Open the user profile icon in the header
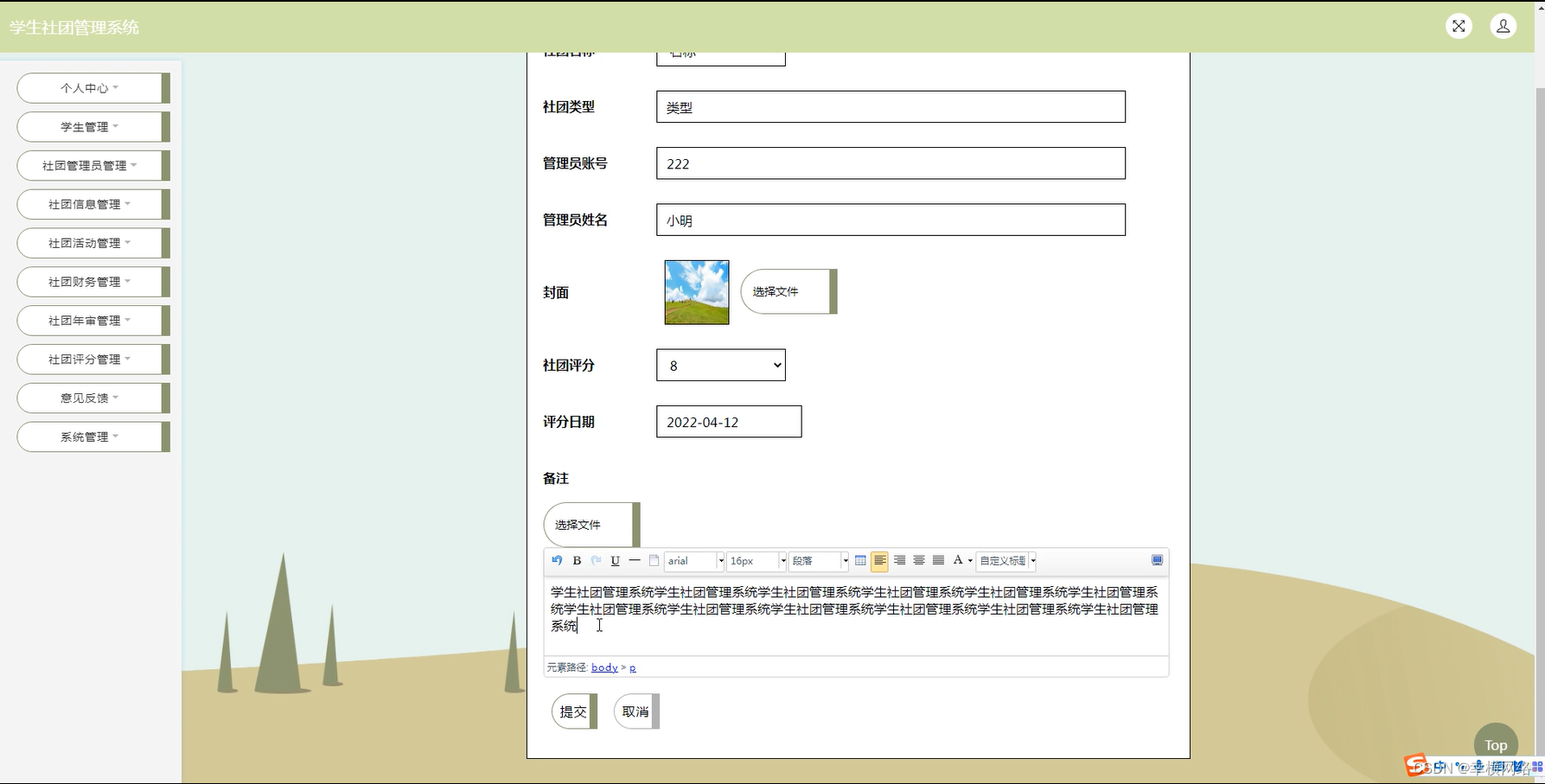 tap(1503, 26)
